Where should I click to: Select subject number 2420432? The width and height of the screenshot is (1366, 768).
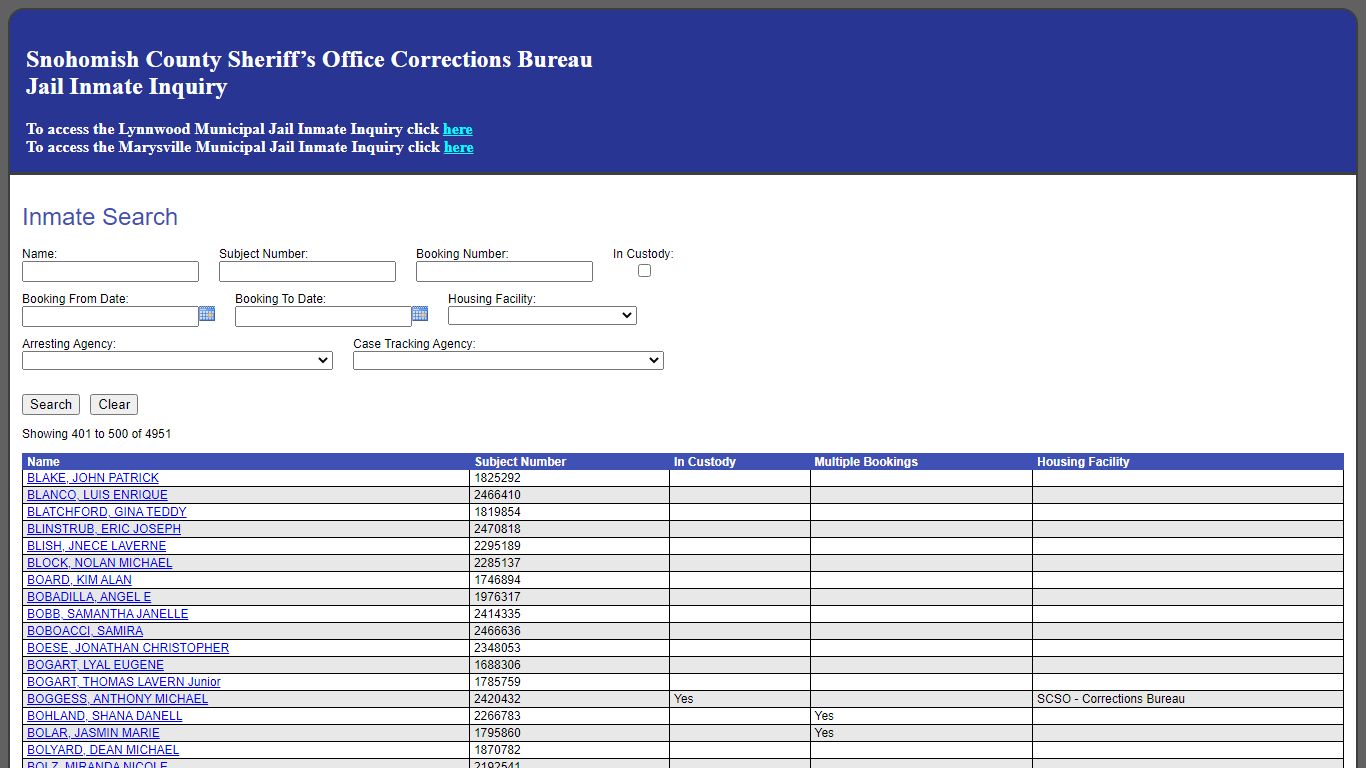[x=497, y=699]
